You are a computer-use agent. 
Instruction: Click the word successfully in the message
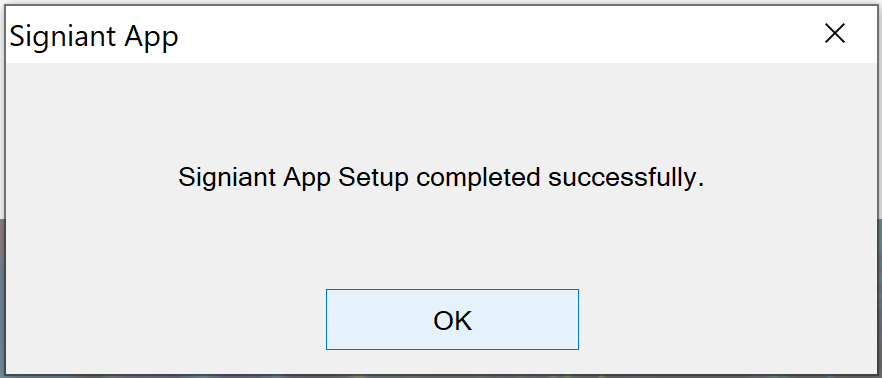(x=626, y=178)
